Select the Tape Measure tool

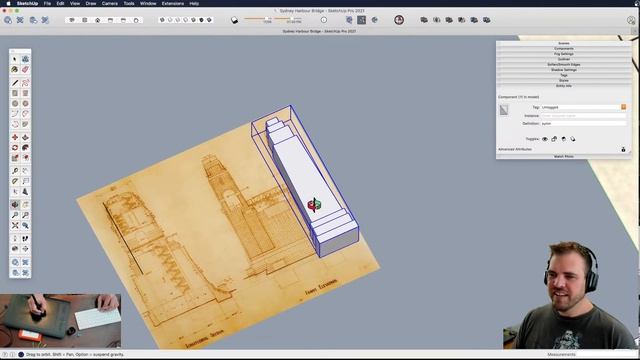coord(15,171)
